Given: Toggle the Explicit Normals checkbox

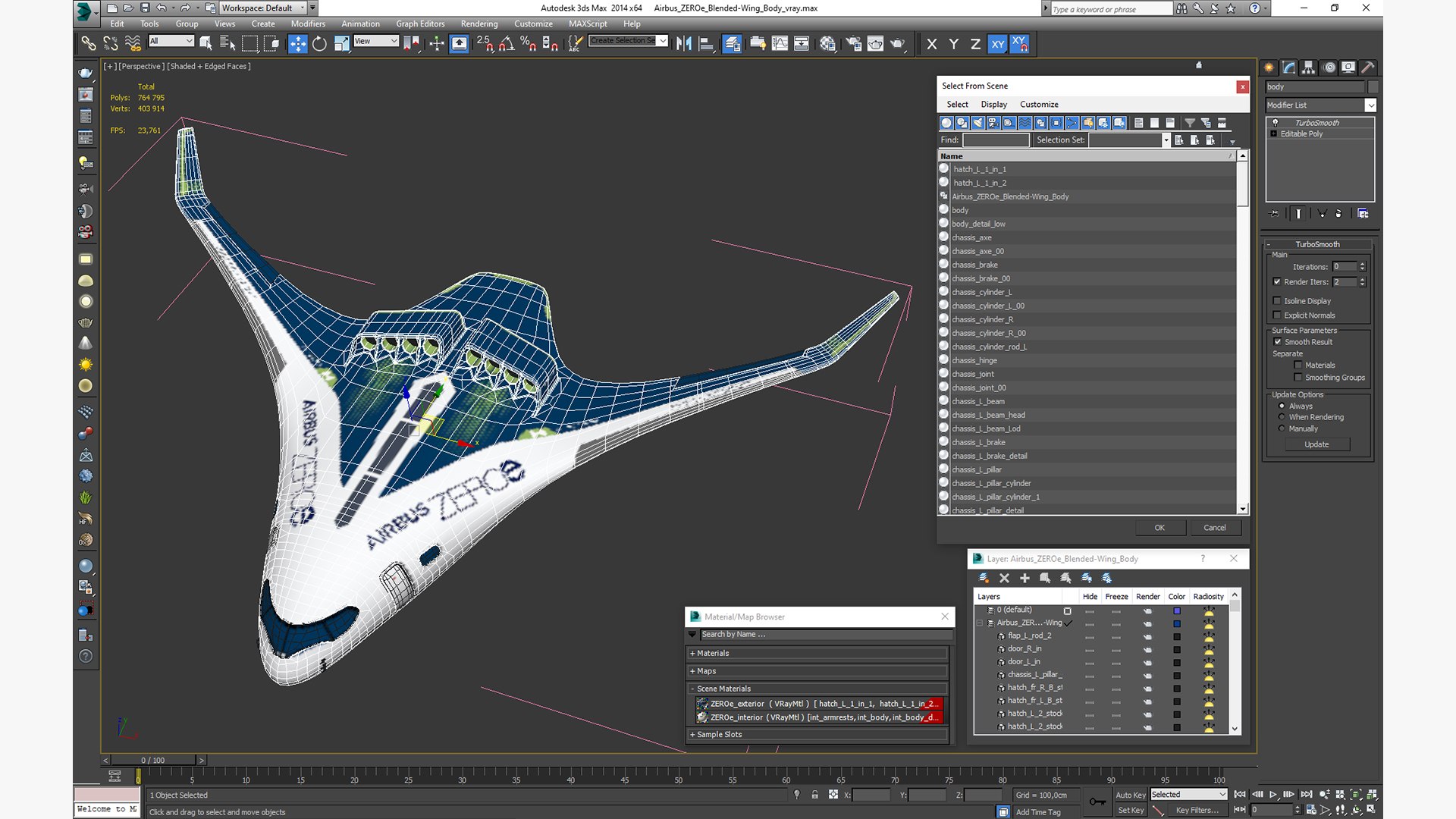Looking at the screenshot, I should (x=1277, y=315).
